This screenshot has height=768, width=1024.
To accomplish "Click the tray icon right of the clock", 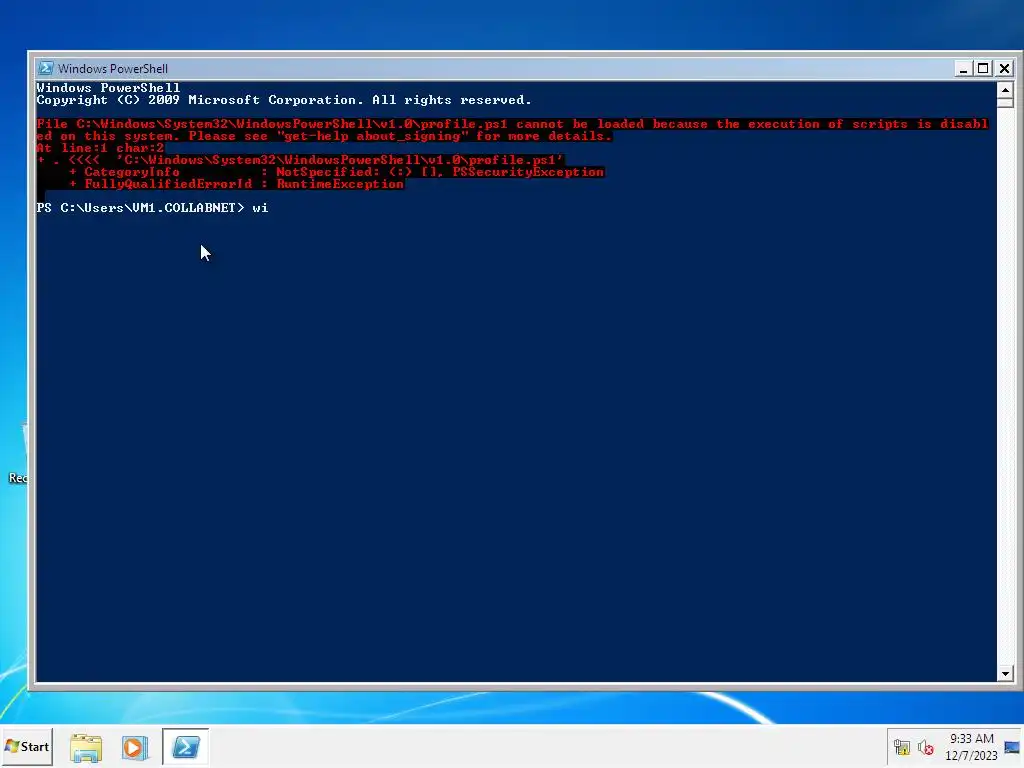I will [x=1013, y=747].
